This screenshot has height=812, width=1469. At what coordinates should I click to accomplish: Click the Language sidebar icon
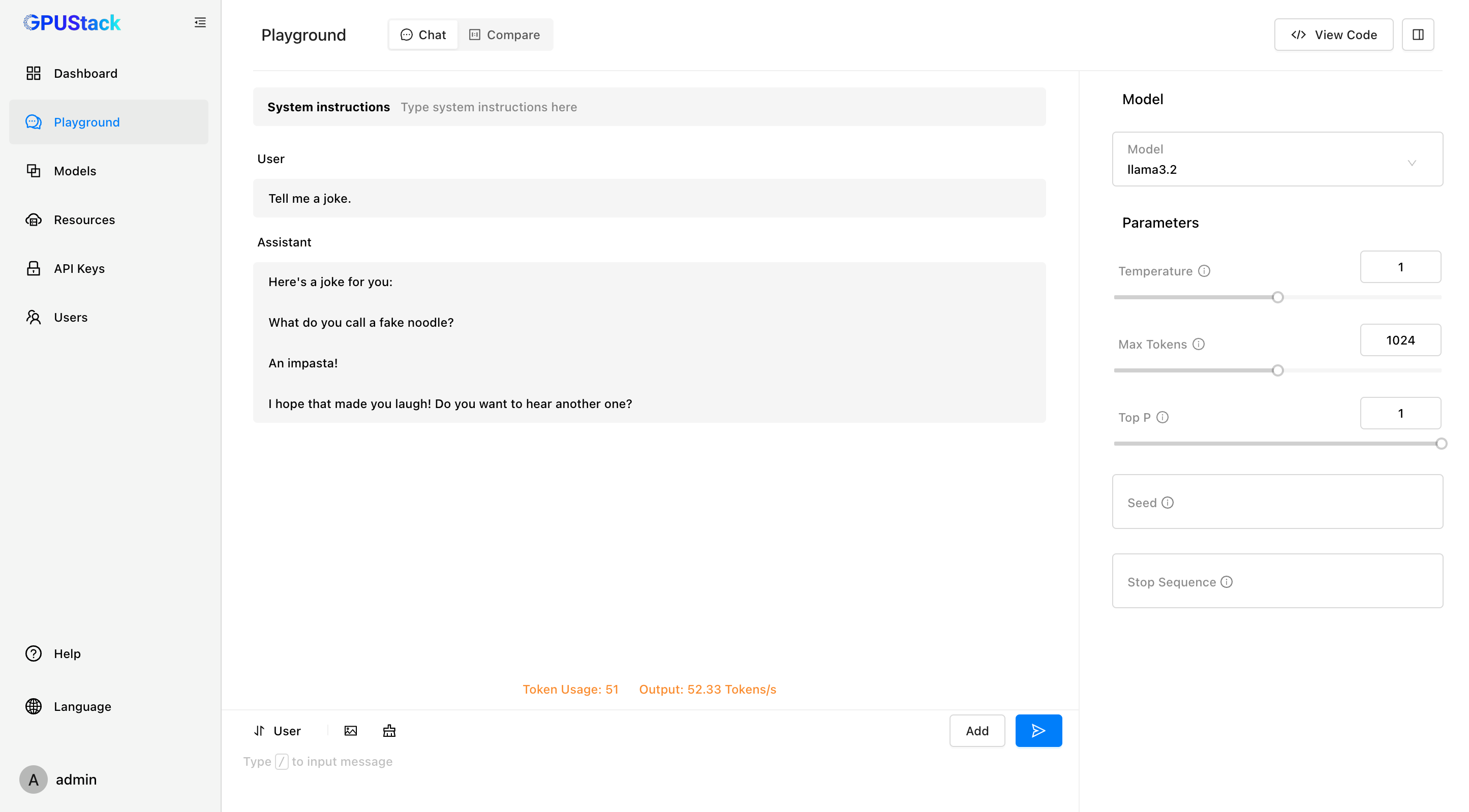click(34, 707)
